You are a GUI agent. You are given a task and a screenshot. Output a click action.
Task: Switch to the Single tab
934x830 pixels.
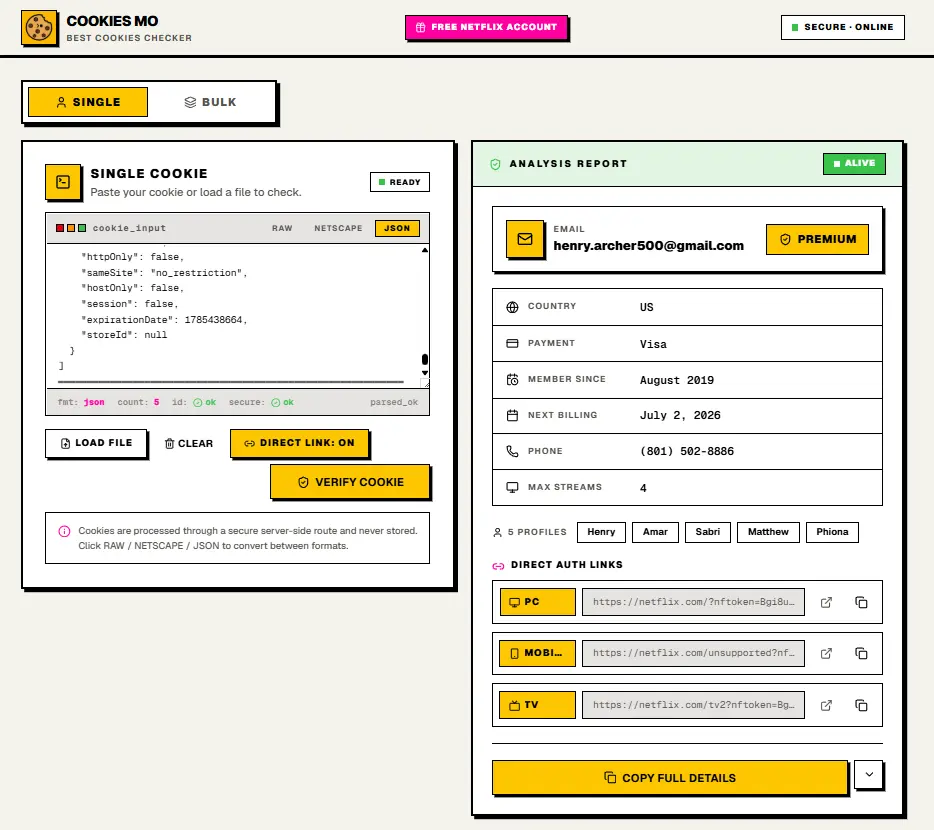click(x=88, y=102)
